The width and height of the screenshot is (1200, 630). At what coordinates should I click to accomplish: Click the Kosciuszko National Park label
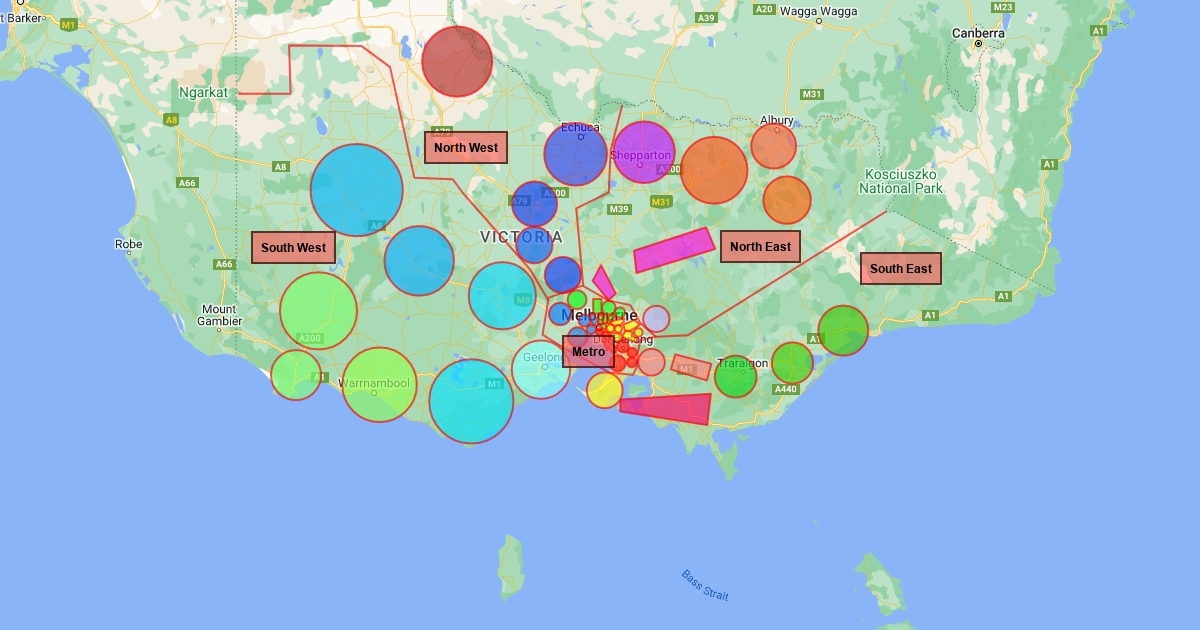pos(900,181)
